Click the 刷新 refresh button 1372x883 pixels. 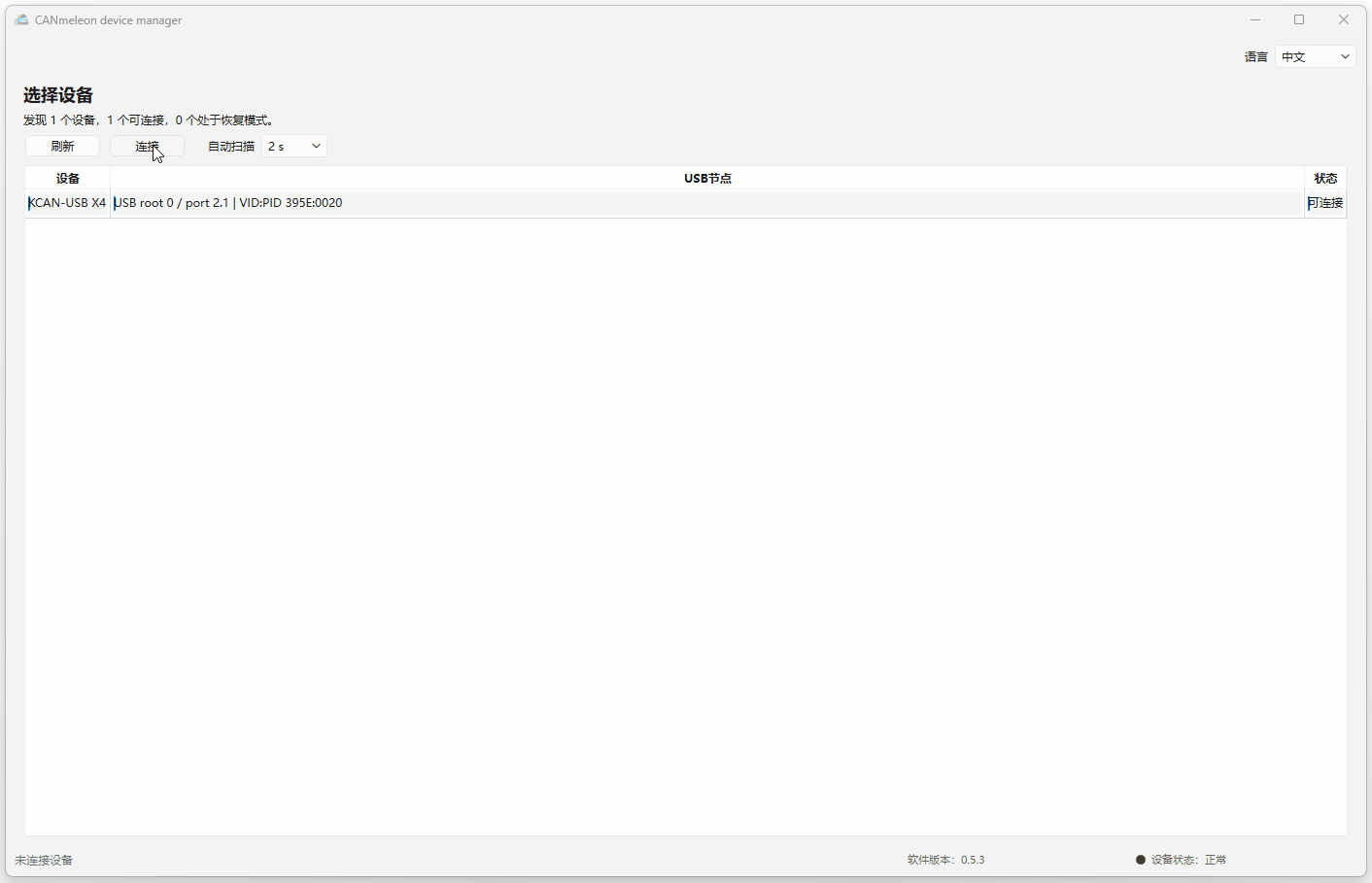(x=62, y=146)
